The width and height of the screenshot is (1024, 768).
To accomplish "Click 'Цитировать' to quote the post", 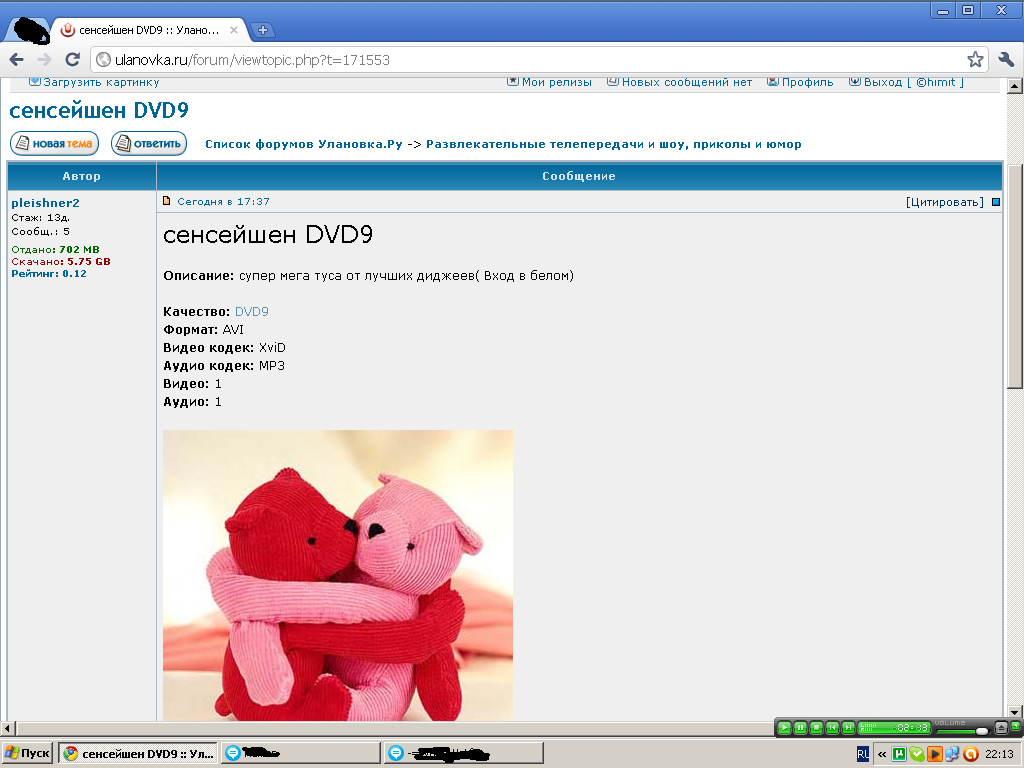I will point(943,202).
